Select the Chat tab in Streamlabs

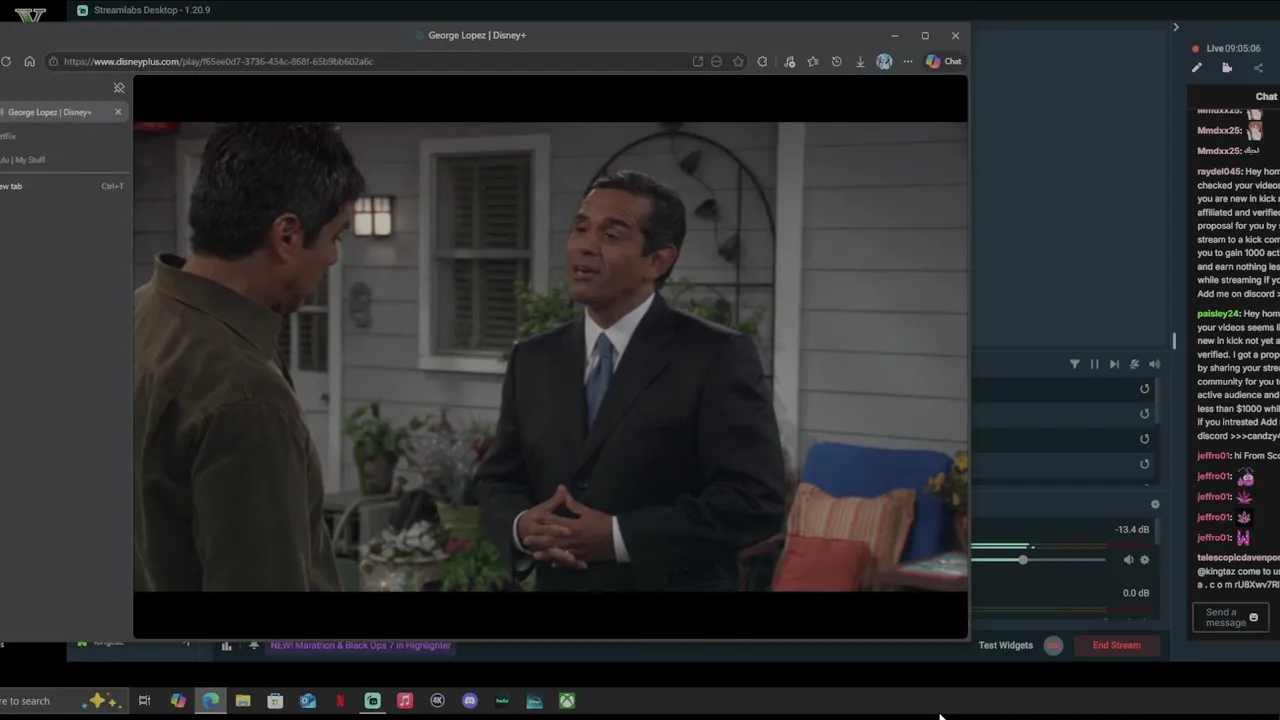tap(1266, 97)
